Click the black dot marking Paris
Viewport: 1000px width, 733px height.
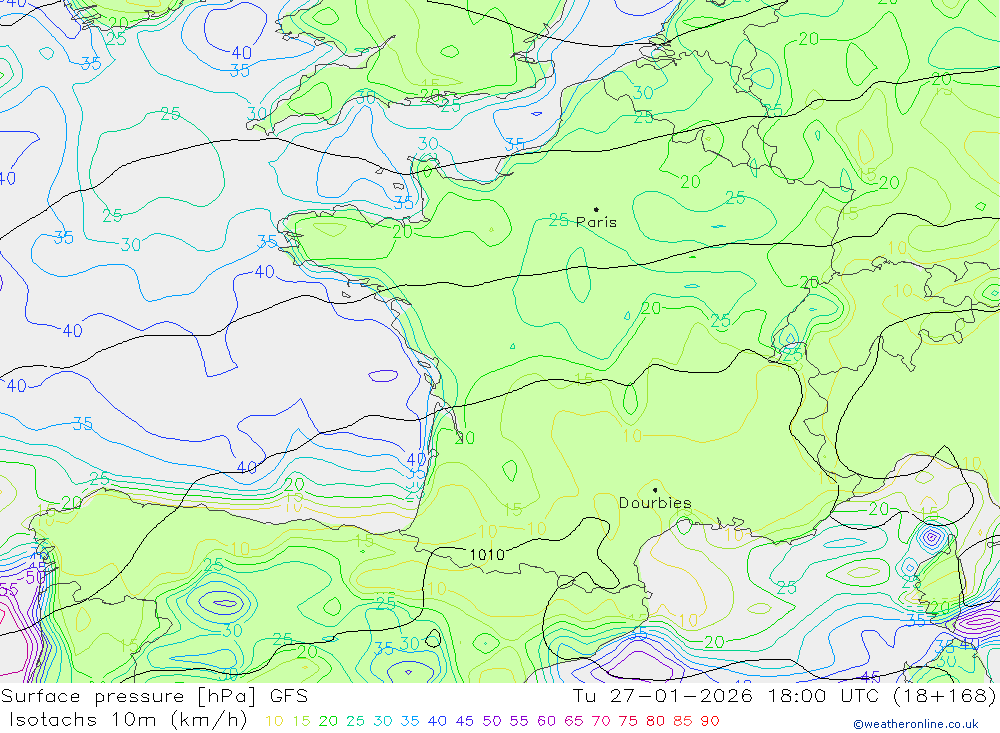pyautogui.click(x=596, y=209)
